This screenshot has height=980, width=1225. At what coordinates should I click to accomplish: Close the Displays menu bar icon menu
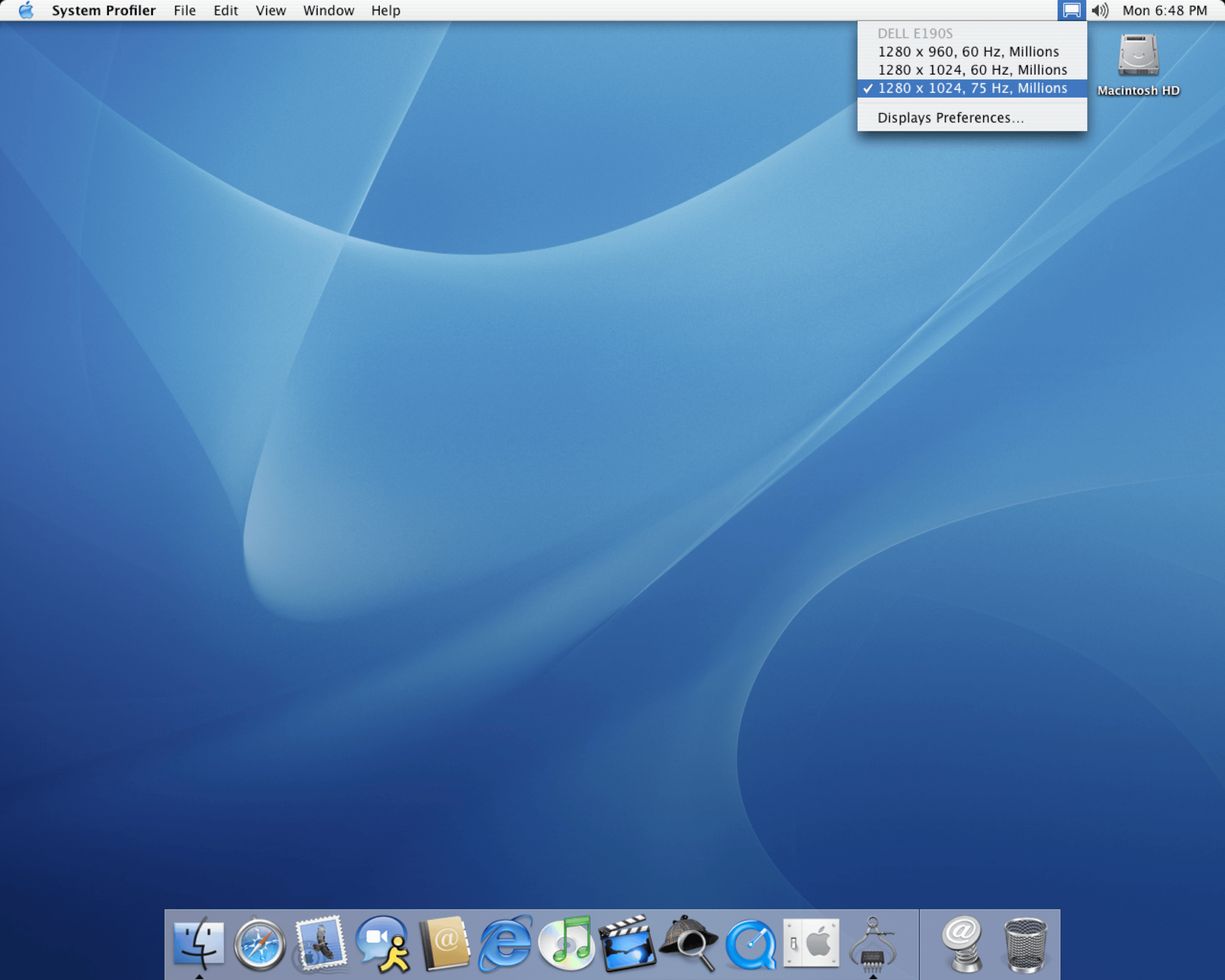point(1072,10)
